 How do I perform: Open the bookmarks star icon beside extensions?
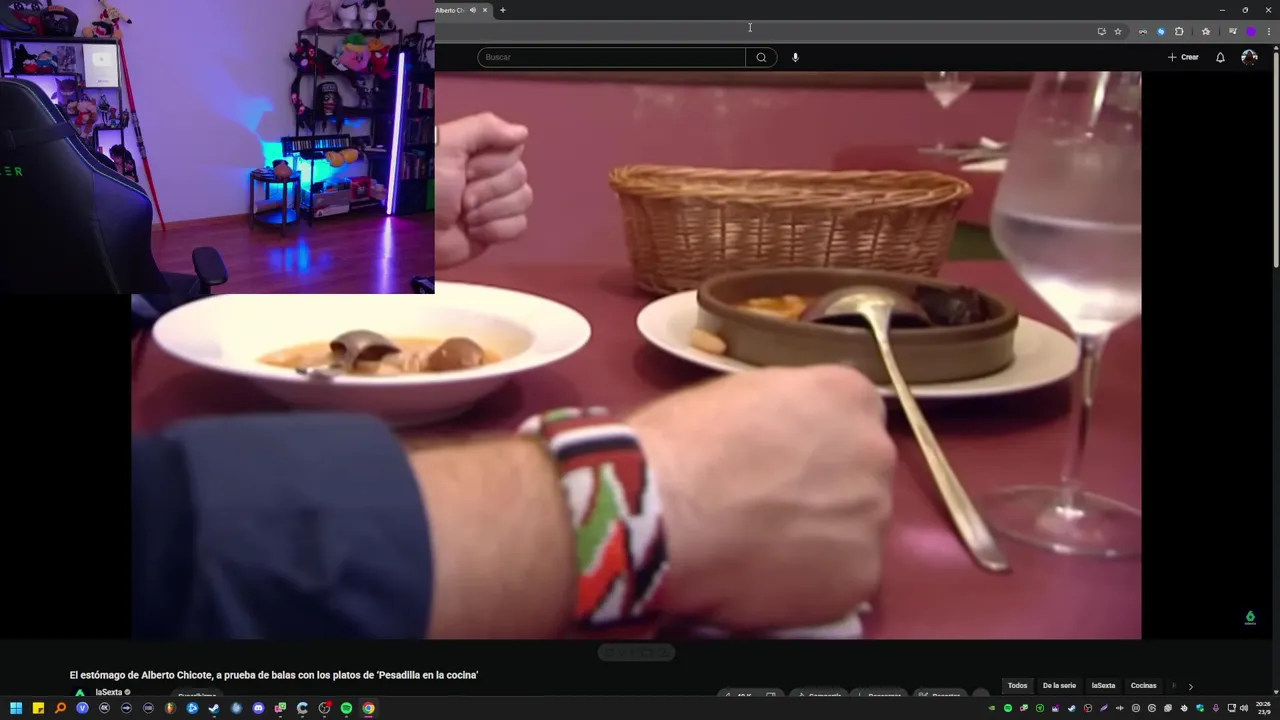pos(1206,31)
